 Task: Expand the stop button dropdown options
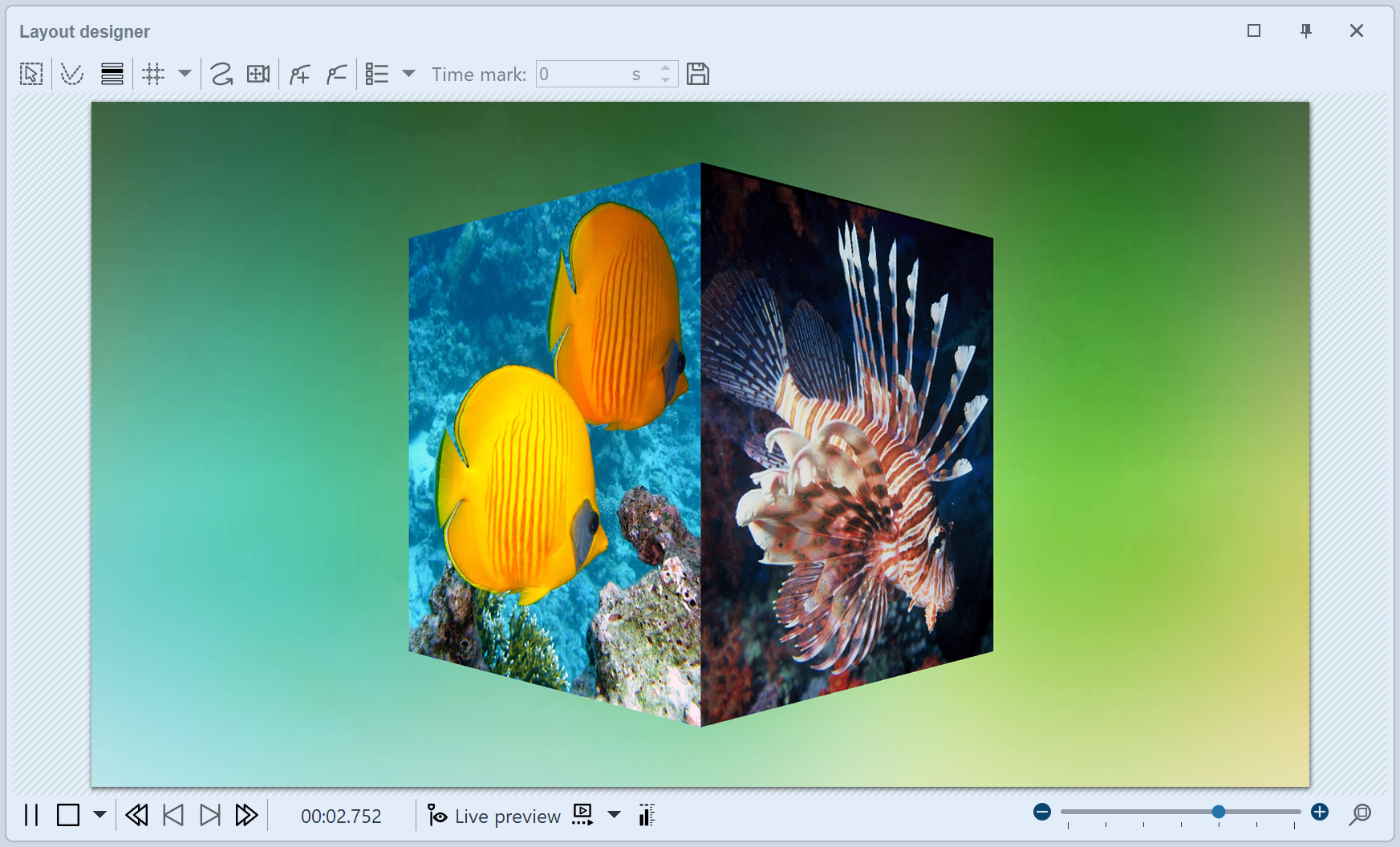tap(99, 815)
